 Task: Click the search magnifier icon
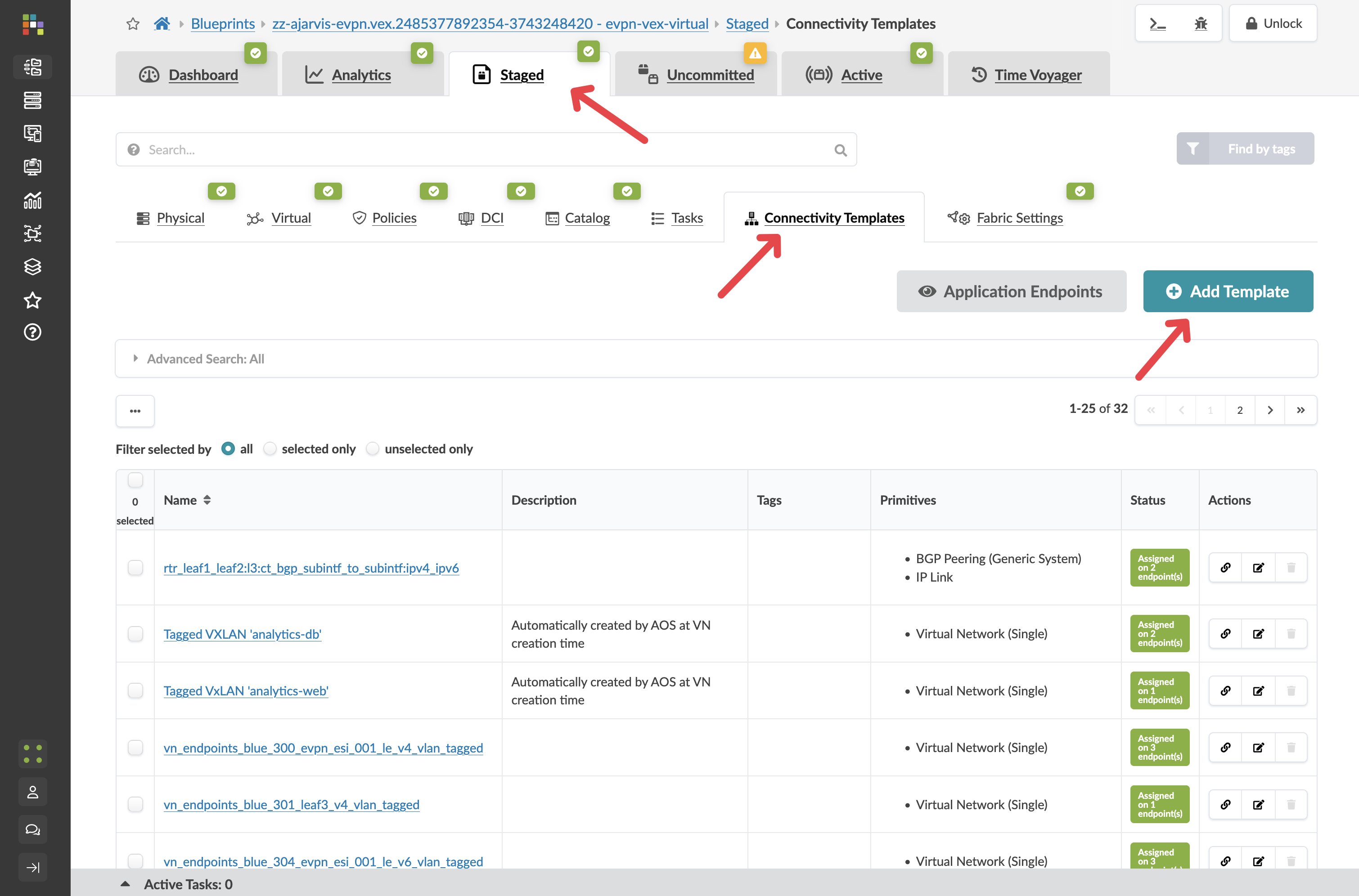(x=840, y=150)
